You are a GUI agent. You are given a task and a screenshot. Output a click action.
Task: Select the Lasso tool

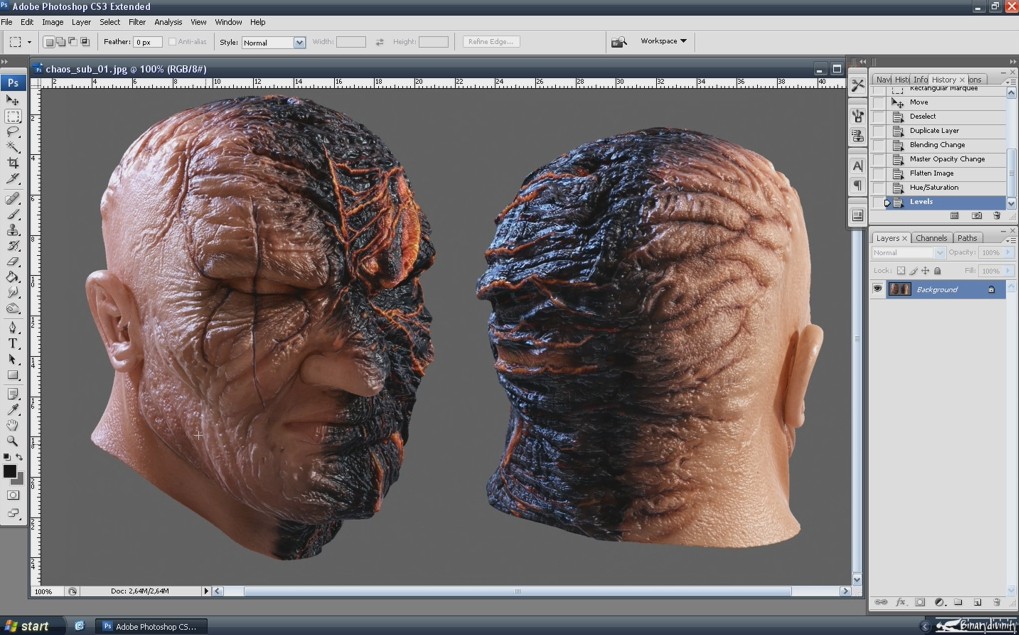point(12,131)
